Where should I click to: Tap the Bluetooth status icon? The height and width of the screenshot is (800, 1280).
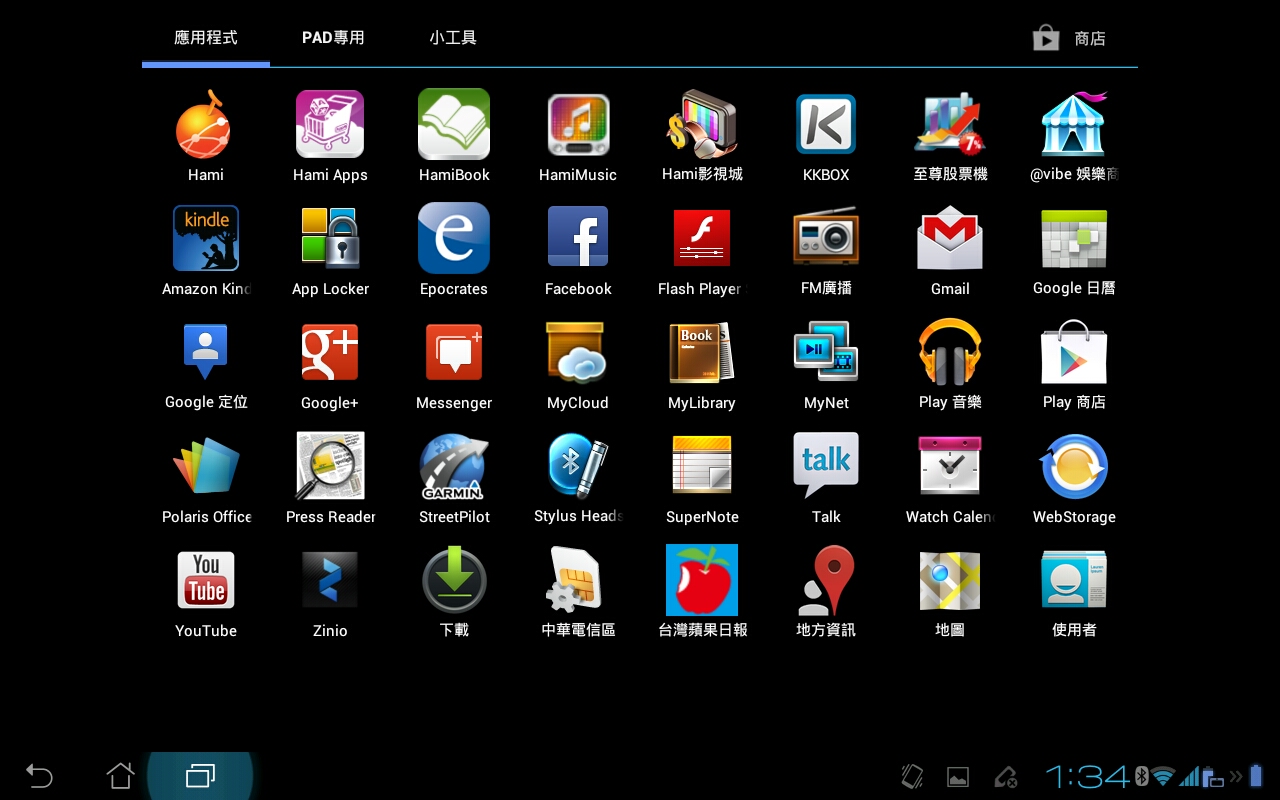coord(1141,776)
